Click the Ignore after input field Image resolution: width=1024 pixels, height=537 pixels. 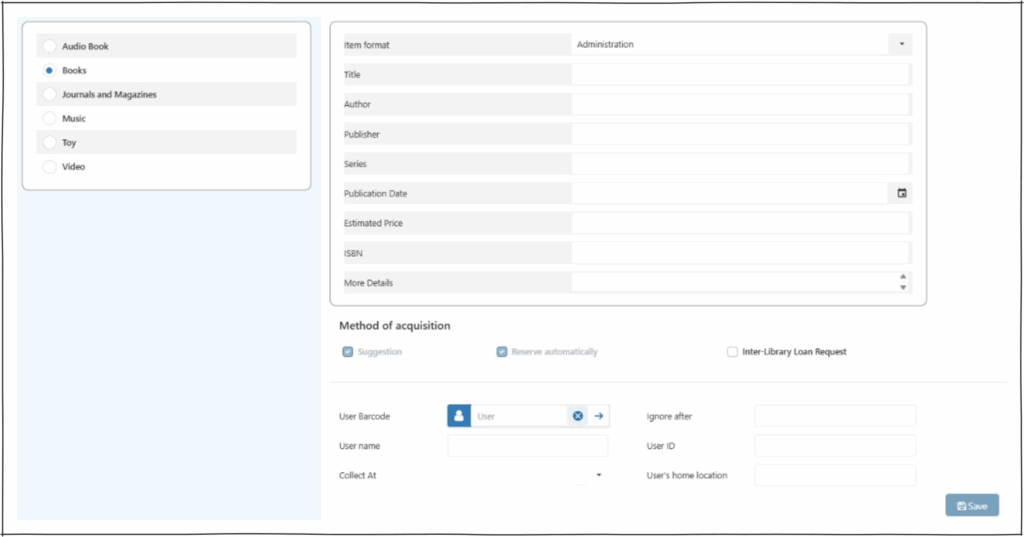[x=834, y=416]
